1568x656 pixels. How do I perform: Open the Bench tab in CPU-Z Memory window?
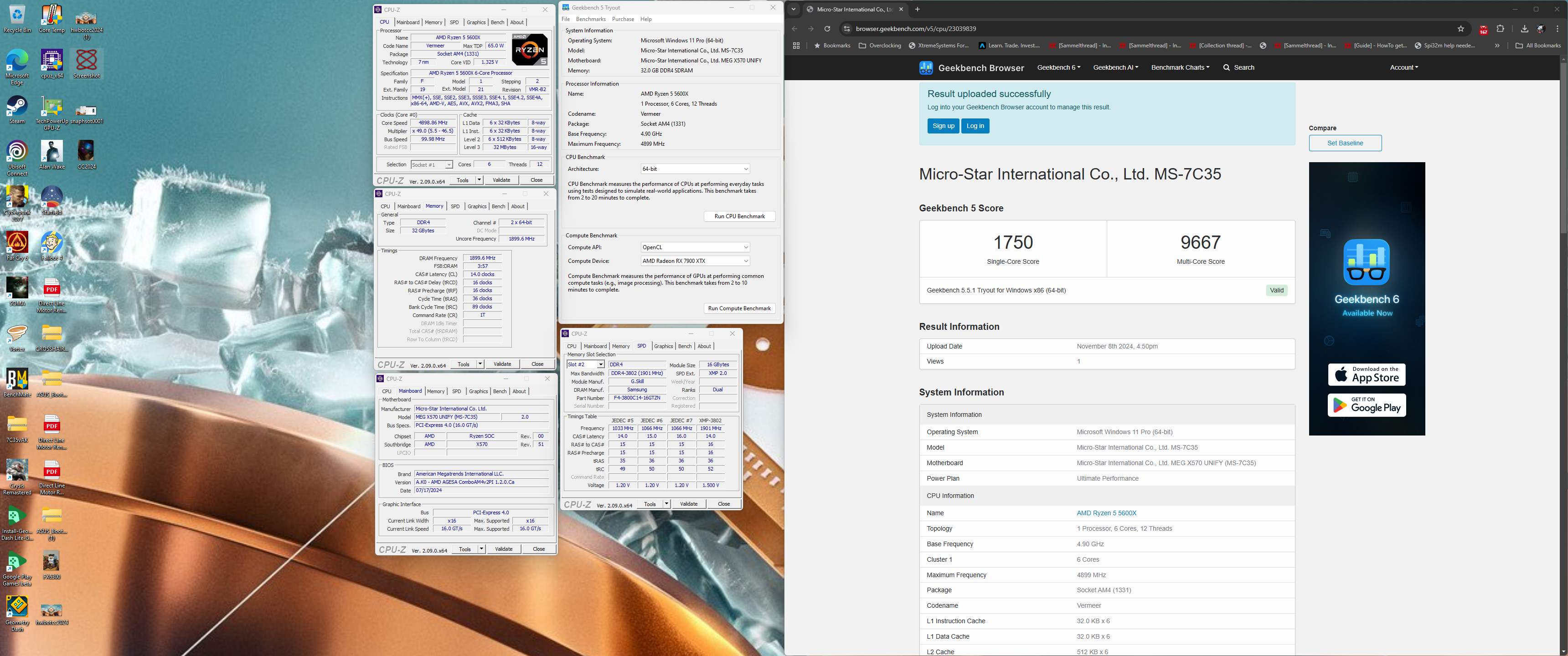499,206
